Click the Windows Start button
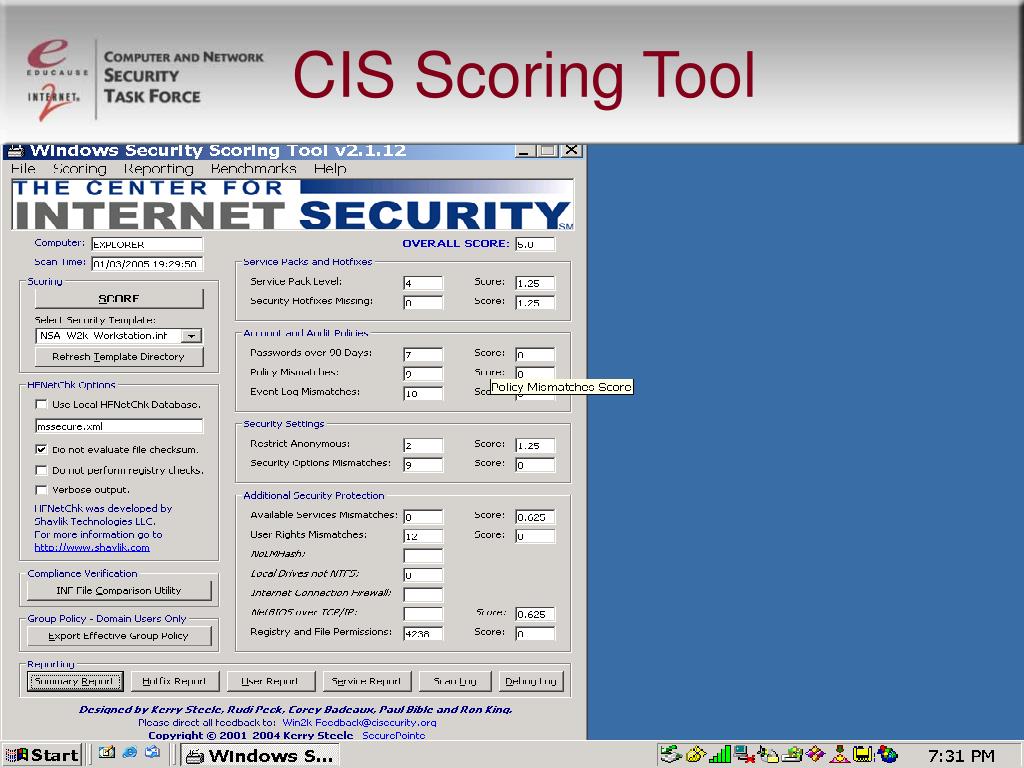The height and width of the screenshot is (768, 1024). click(42, 755)
